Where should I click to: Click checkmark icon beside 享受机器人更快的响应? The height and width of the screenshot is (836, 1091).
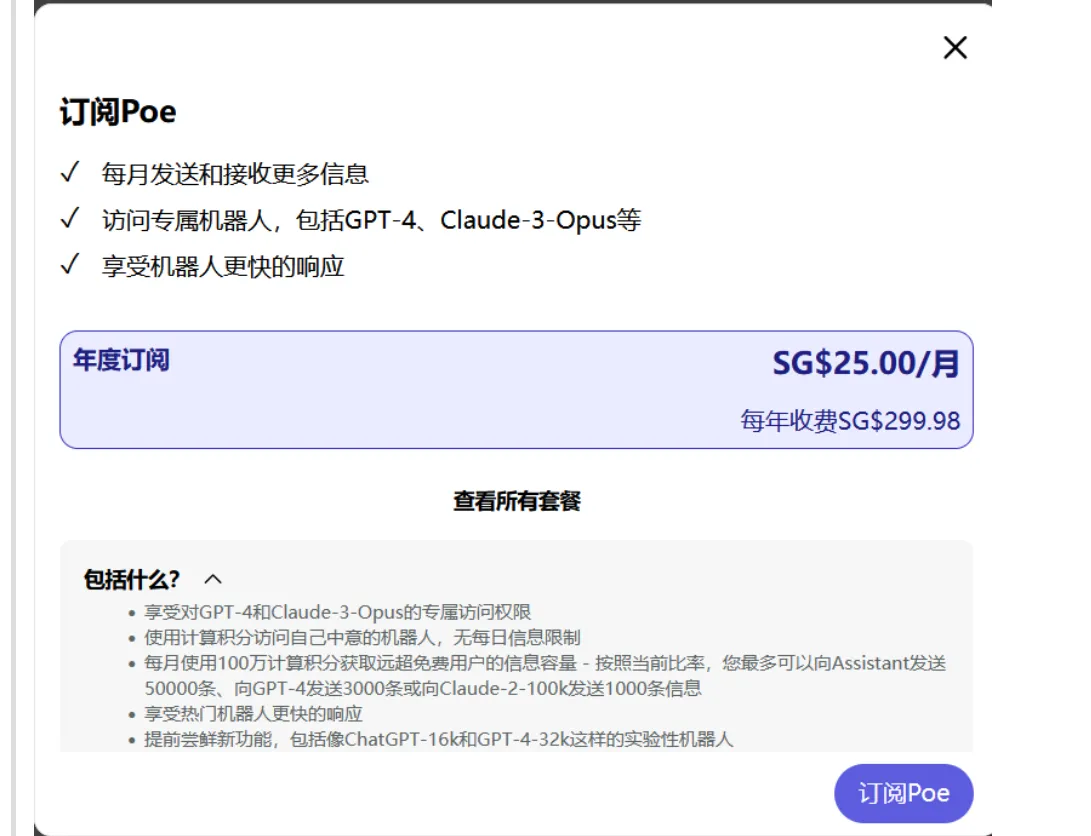tap(70, 266)
